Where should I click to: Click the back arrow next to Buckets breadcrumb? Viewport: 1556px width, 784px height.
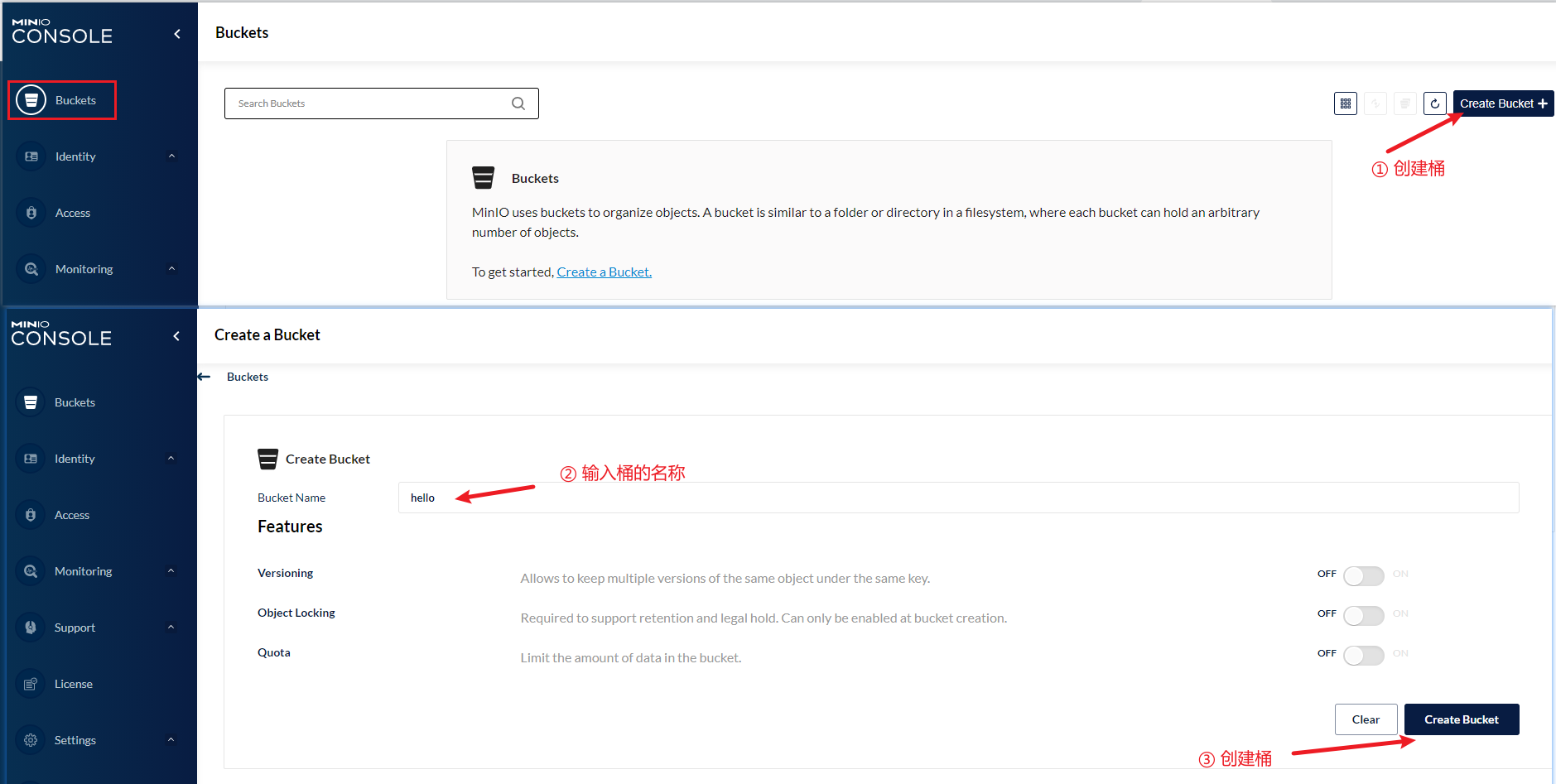205,377
